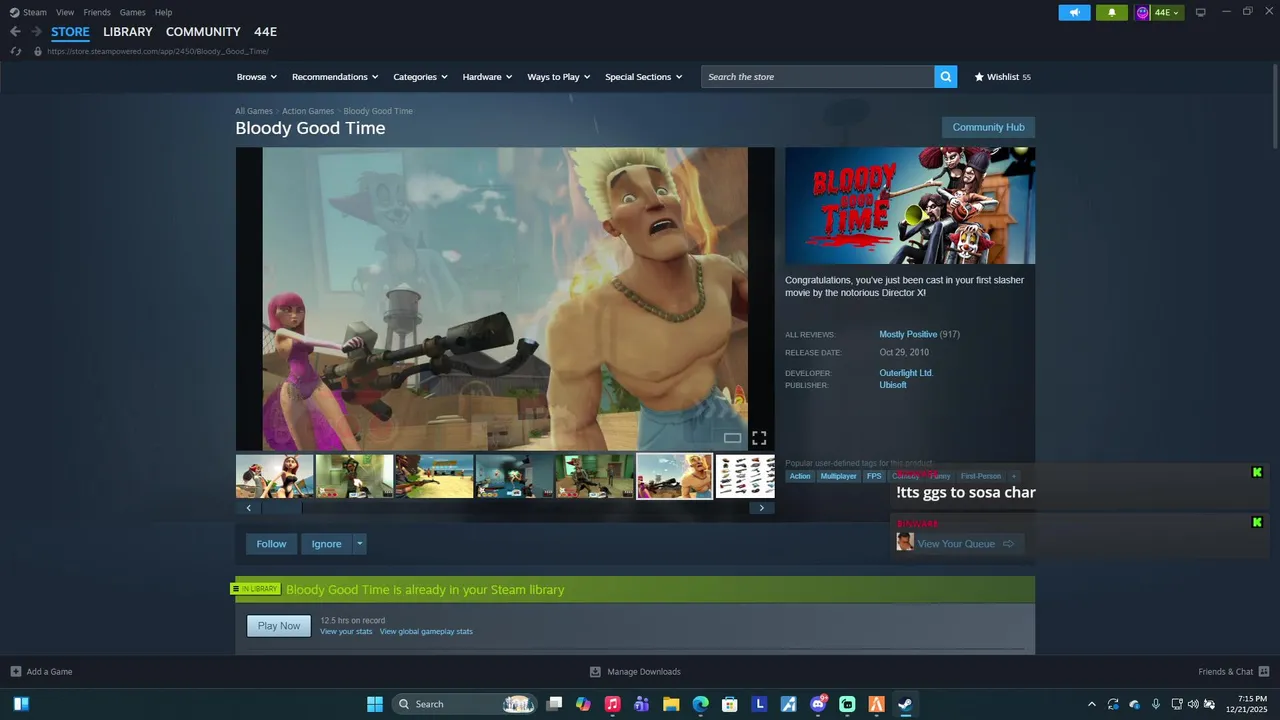Image resolution: width=1280 pixels, height=720 pixels.
Task: Open Microsoft Edge from the taskbar
Action: (701, 704)
